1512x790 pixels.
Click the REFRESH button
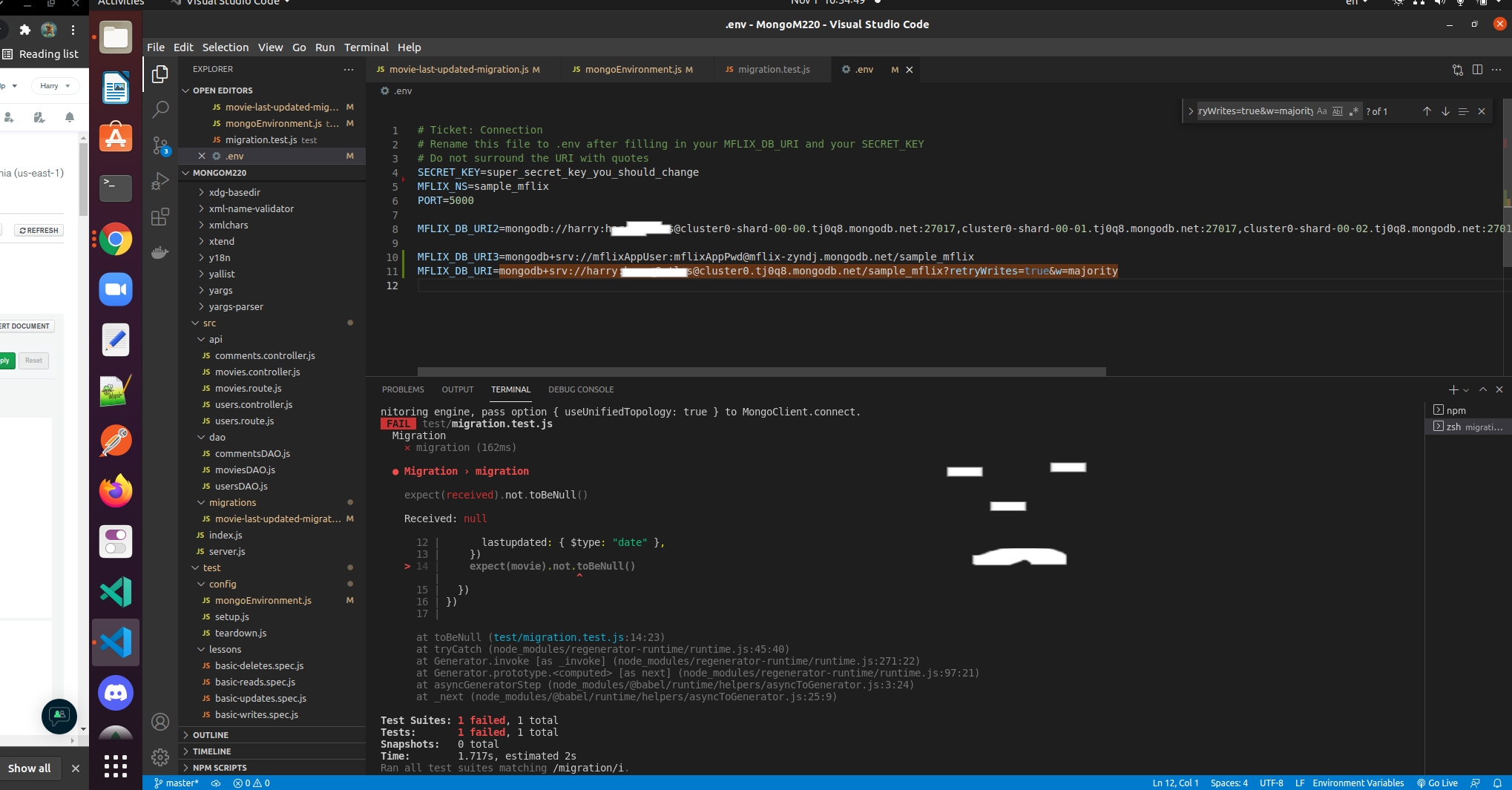38,230
